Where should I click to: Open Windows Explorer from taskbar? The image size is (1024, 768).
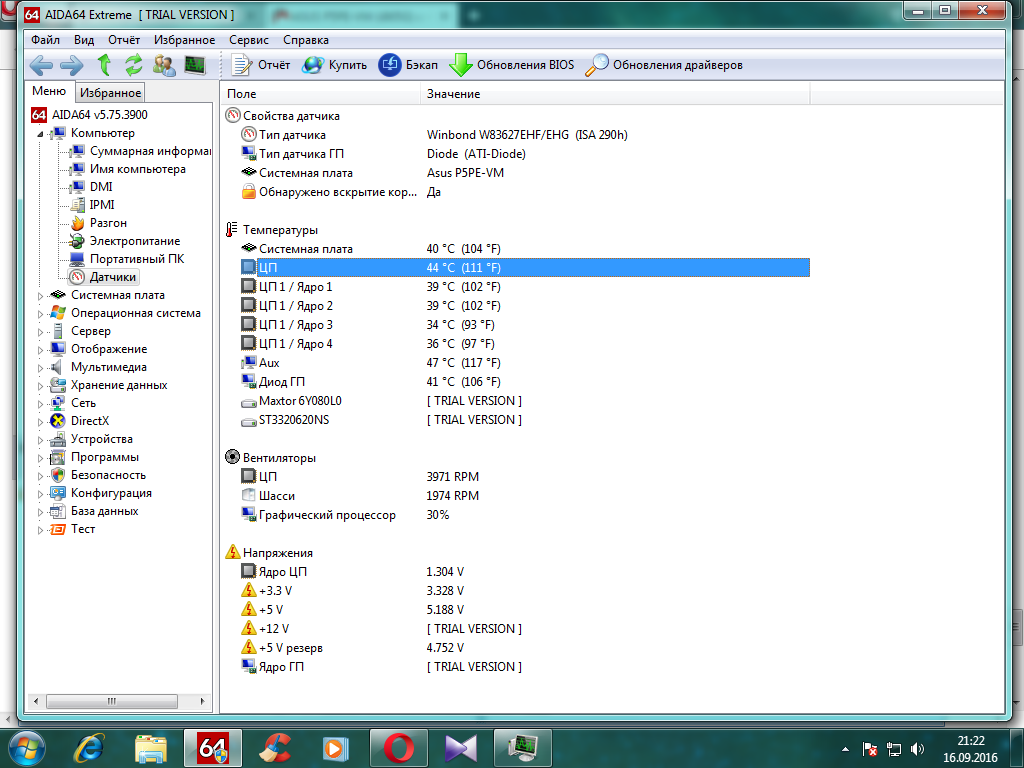151,748
